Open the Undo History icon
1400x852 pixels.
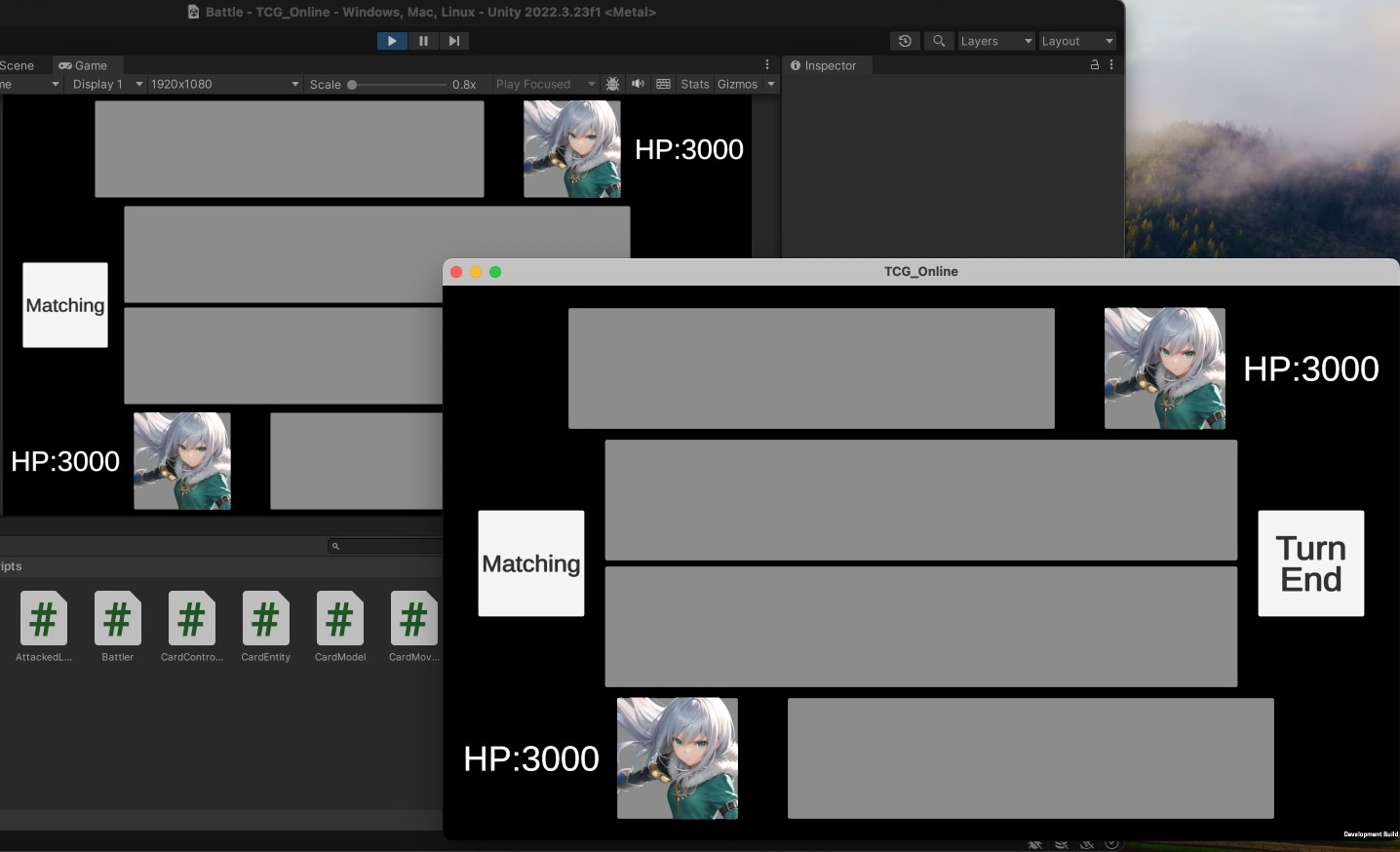coord(905,41)
